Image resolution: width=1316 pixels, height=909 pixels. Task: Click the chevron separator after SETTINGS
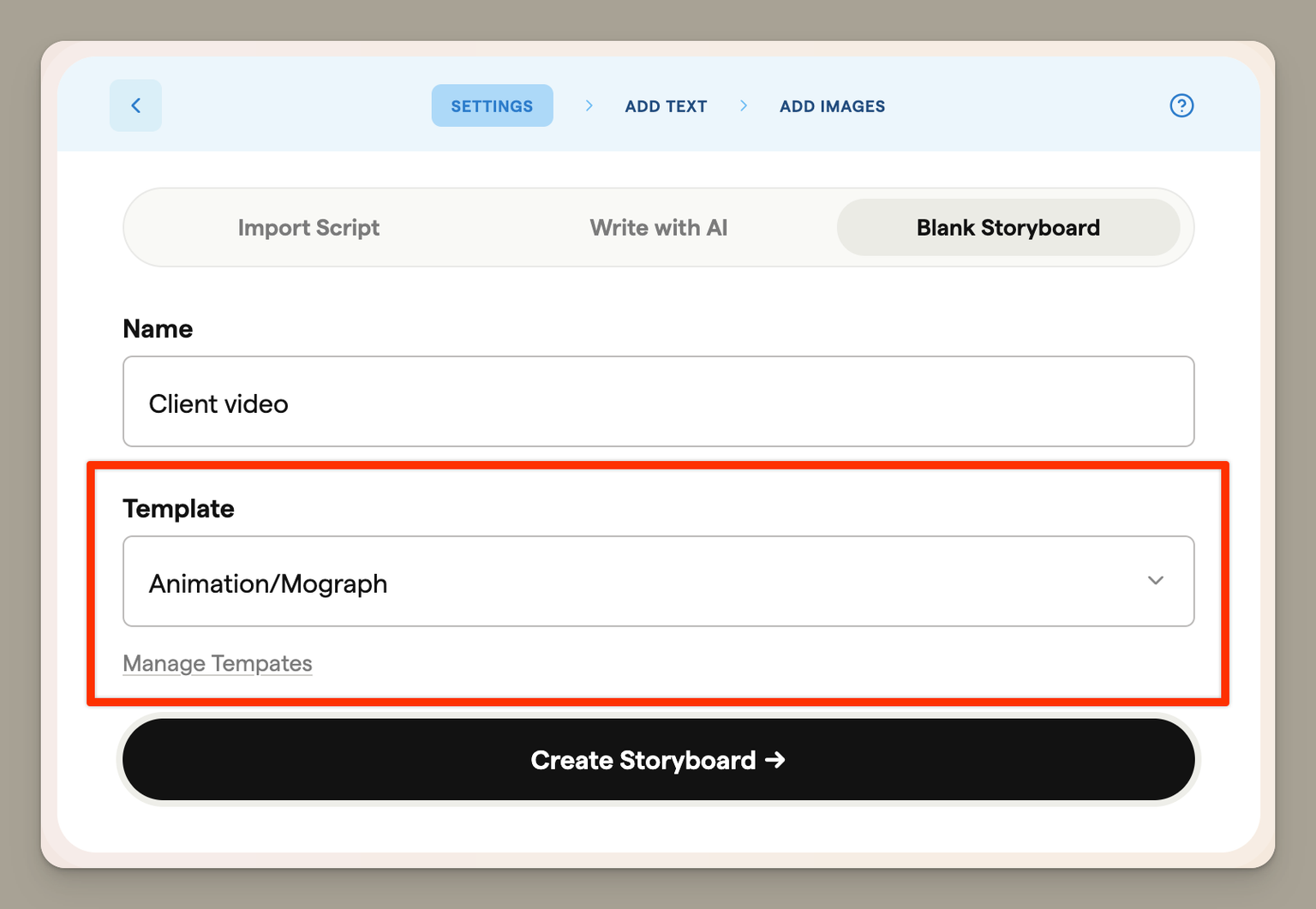click(589, 105)
